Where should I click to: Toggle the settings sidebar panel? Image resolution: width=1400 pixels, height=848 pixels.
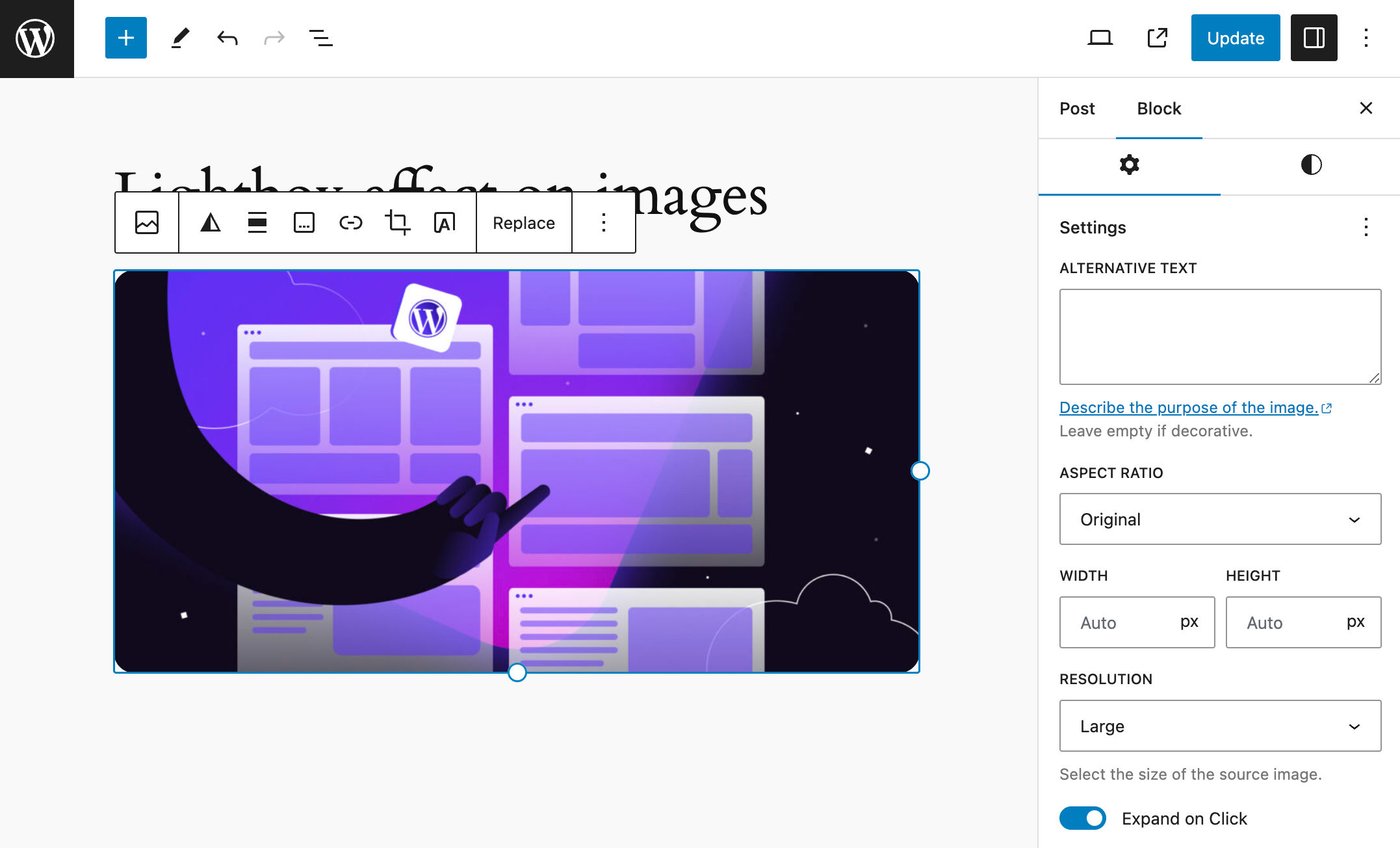tap(1314, 38)
